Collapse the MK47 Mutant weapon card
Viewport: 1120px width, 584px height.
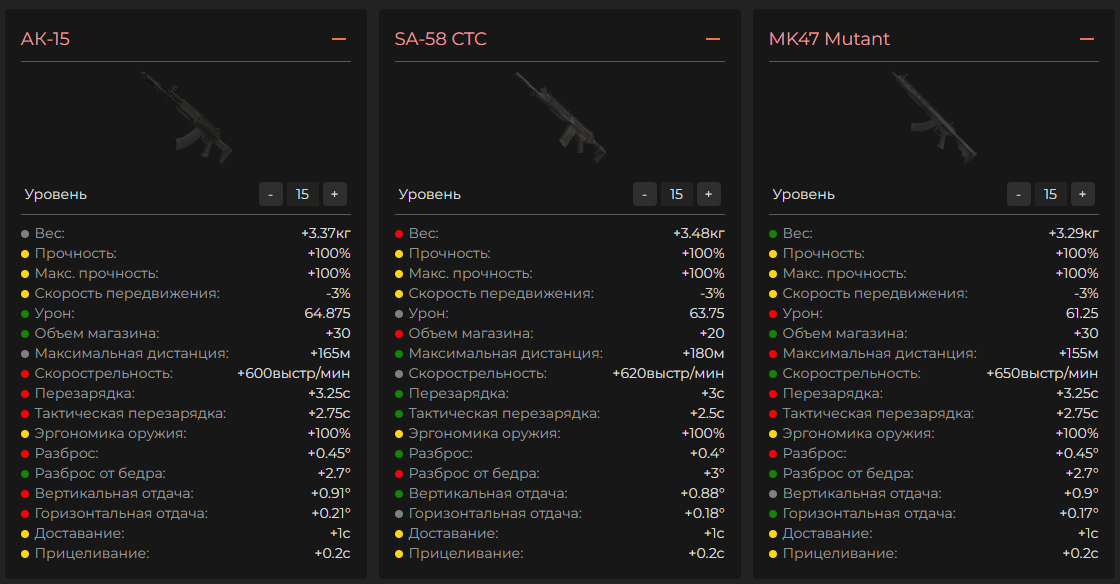pyautogui.click(x=1086, y=39)
